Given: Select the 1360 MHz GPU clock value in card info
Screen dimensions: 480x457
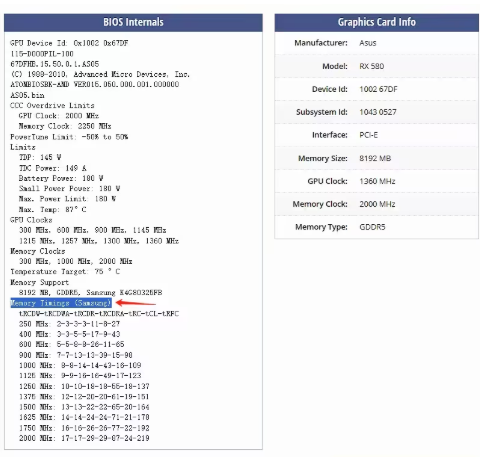Looking at the screenshot, I should (x=377, y=181).
